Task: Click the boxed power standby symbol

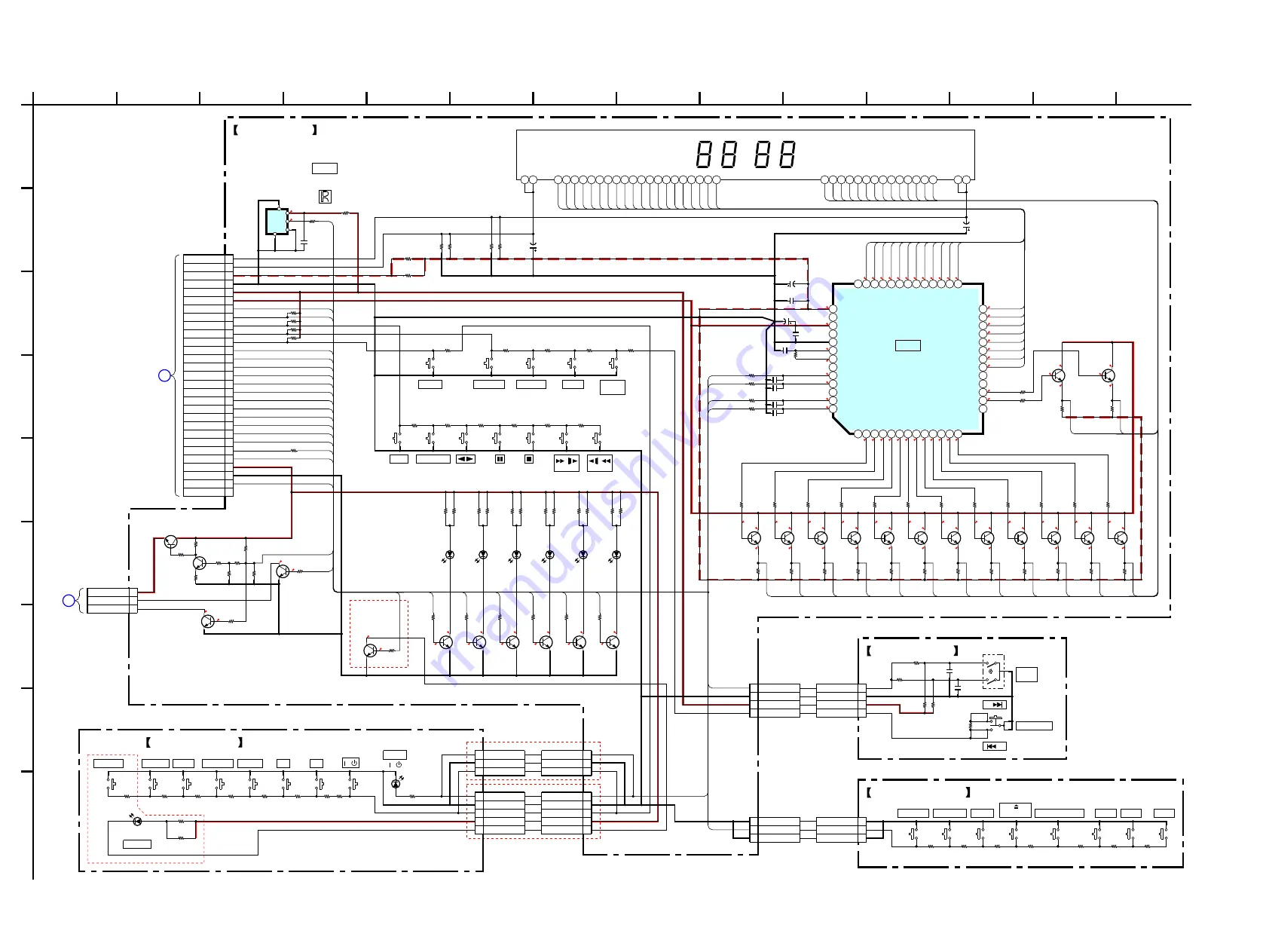Action: pos(350,763)
